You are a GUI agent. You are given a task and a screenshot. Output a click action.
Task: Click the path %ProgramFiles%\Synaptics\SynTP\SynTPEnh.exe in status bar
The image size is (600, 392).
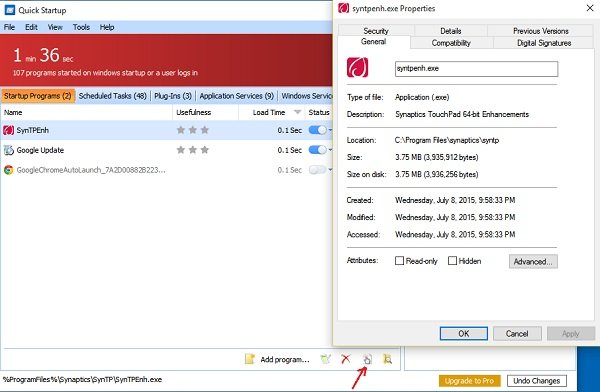pos(82,379)
